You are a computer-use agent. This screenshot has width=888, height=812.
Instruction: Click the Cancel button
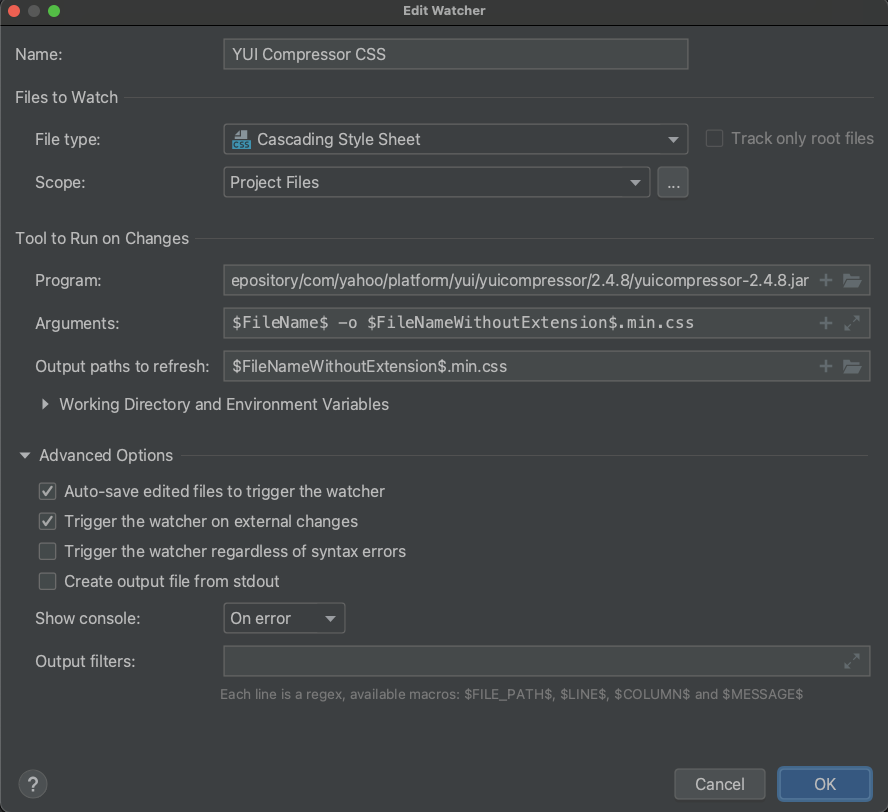tap(720, 784)
